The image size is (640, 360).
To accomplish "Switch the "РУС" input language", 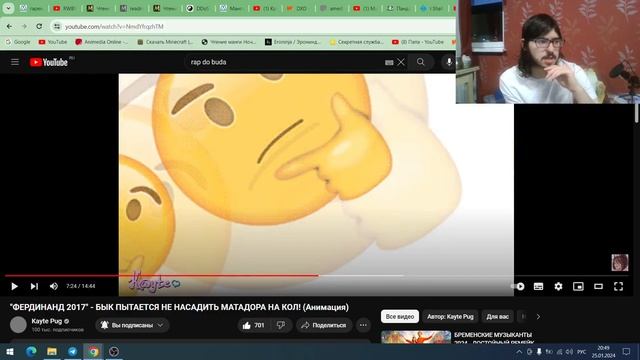I will pos(582,351).
